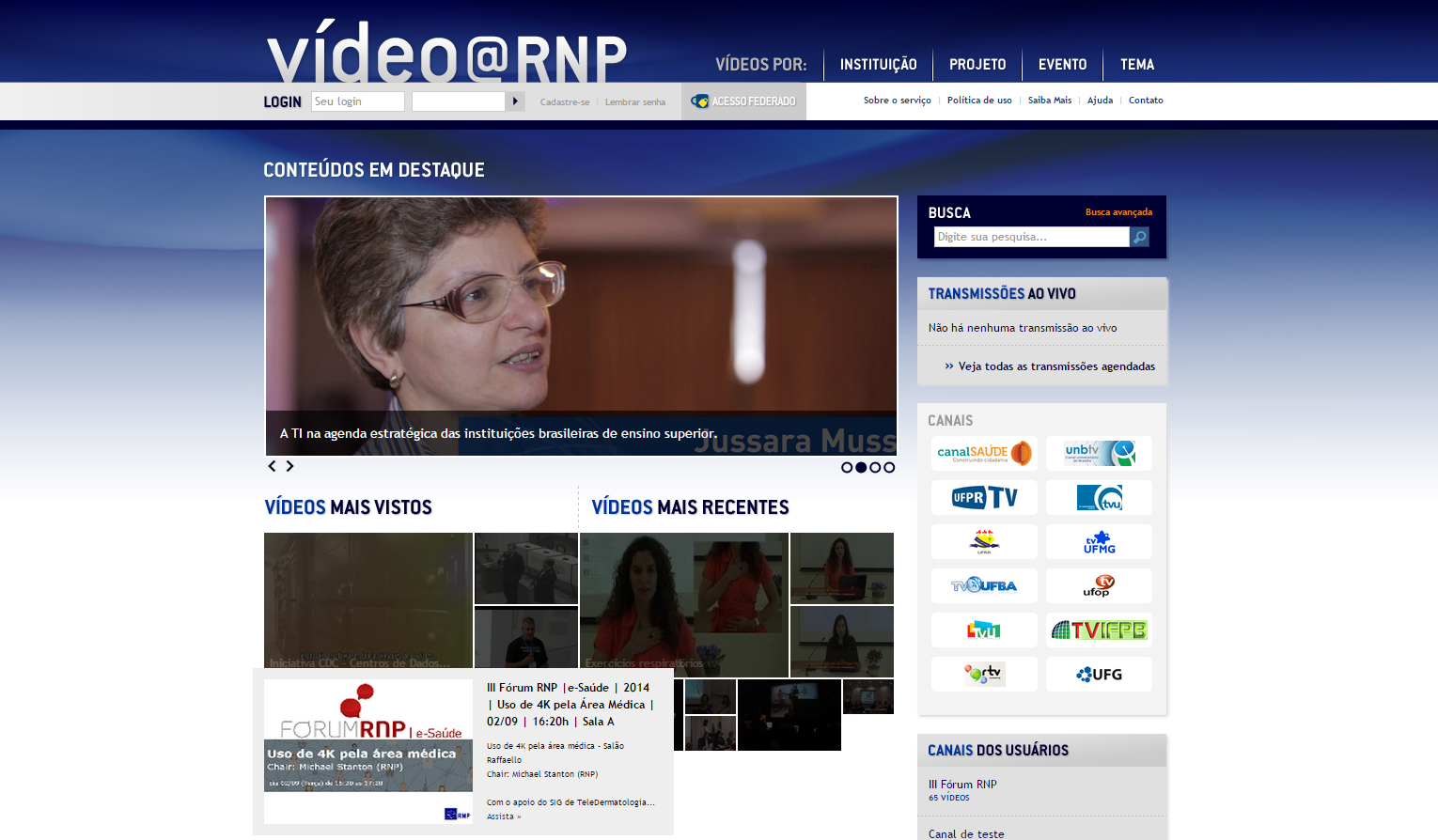Open the UFG channel logo
Viewport: 1438px width, 840px height.
point(1099,675)
